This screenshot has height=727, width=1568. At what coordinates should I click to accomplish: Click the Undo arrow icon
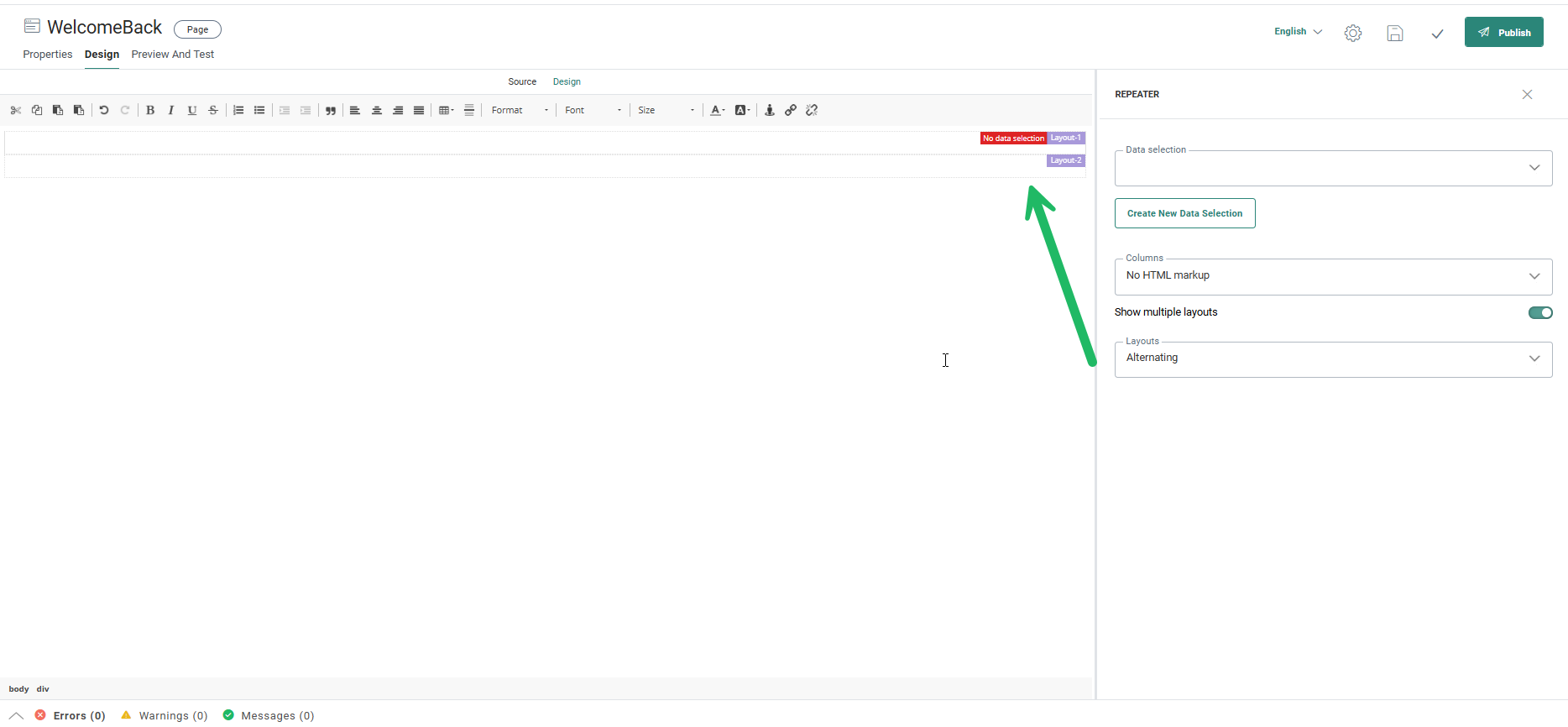104,110
